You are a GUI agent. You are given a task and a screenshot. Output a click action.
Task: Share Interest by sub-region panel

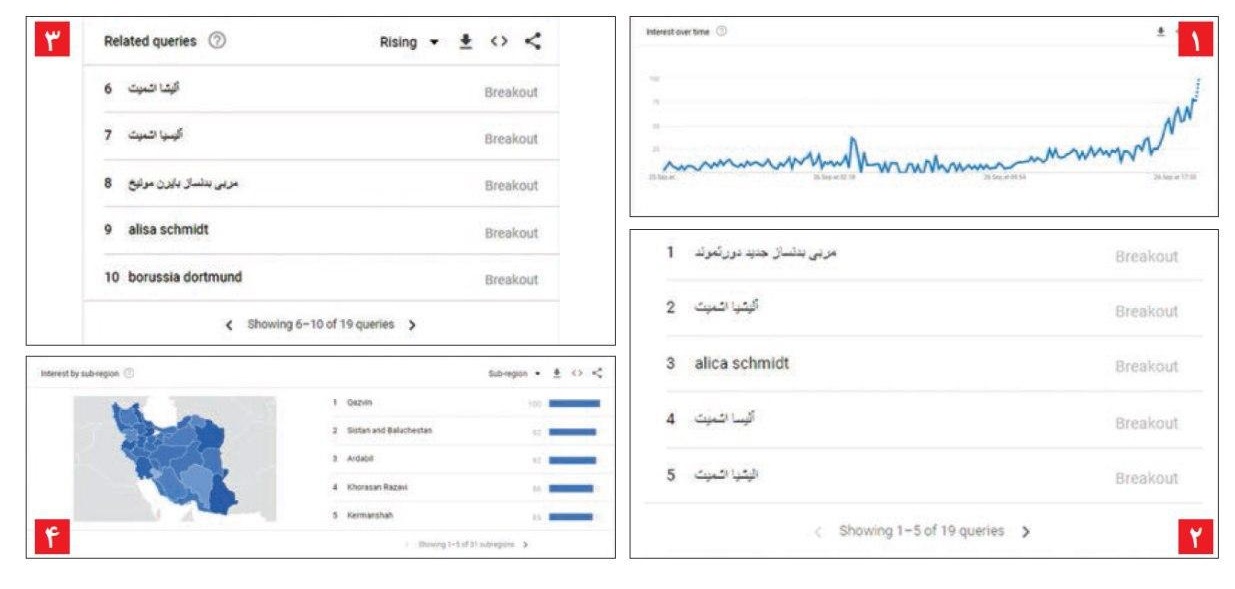coord(597,373)
